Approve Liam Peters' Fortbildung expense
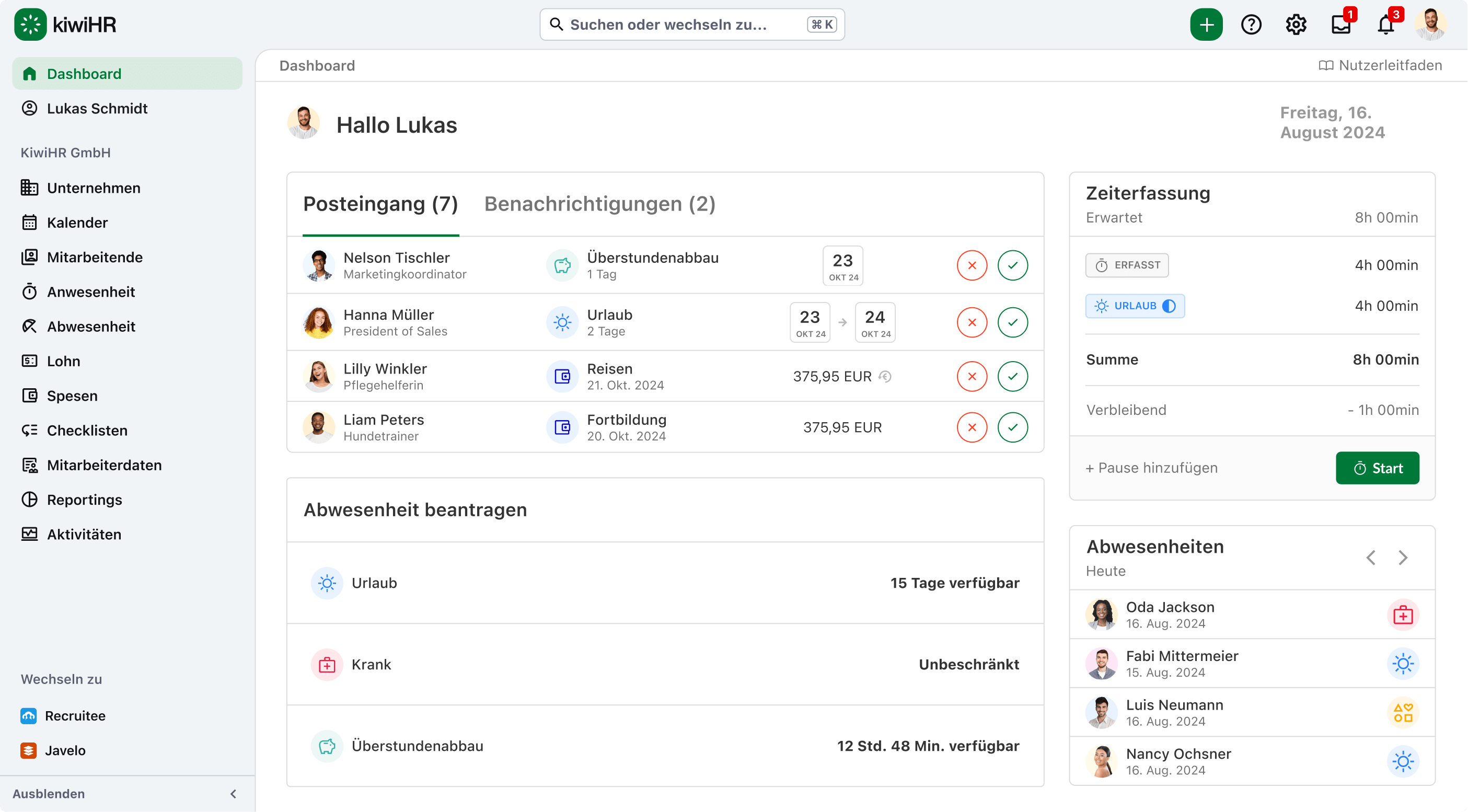The image size is (1468, 812). pyautogui.click(x=1013, y=427)
